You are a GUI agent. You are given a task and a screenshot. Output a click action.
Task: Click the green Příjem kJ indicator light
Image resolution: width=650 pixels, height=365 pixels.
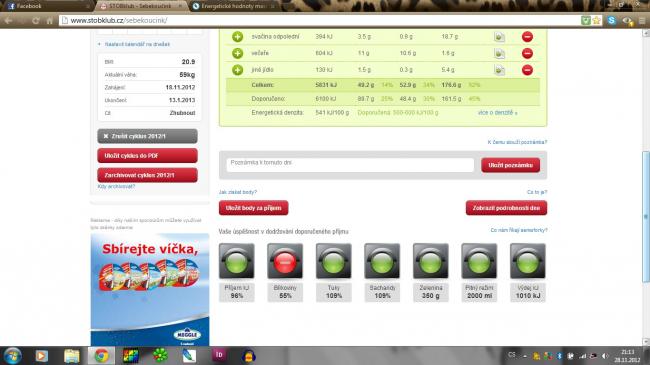click(x=237, y=262)
